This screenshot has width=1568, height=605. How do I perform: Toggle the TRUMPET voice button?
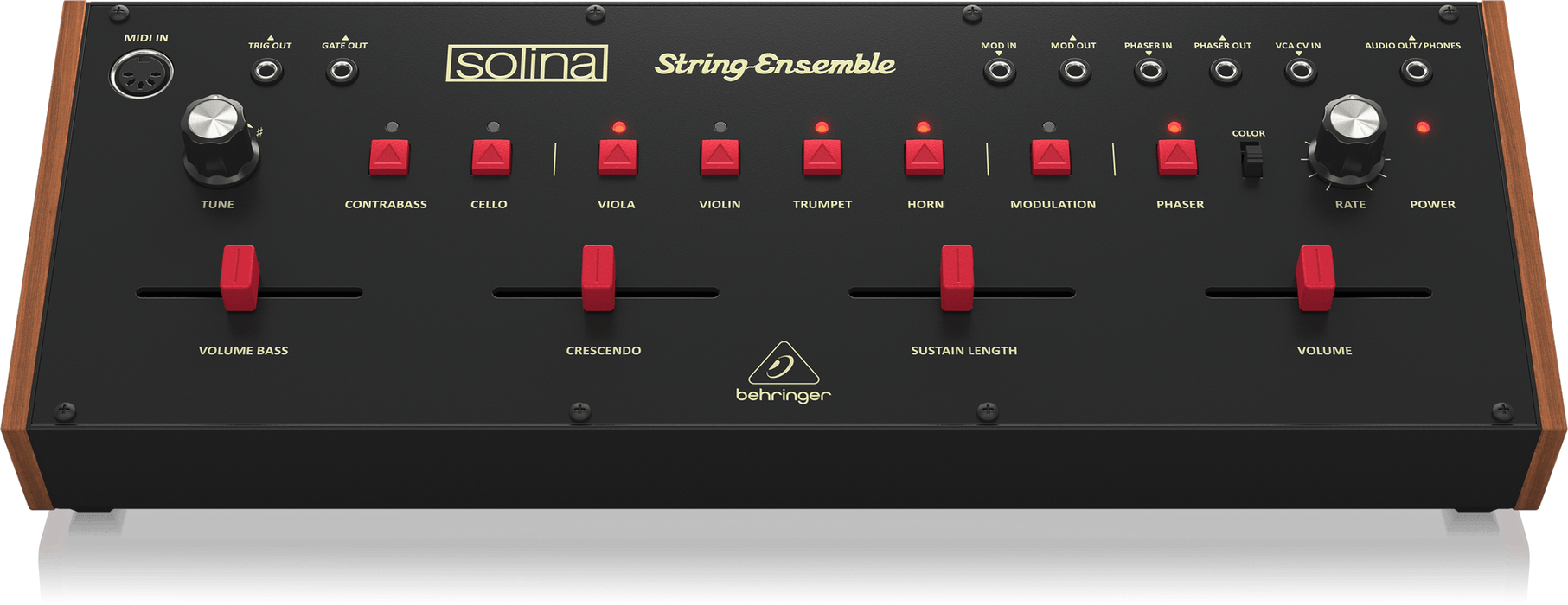(822, 157)
